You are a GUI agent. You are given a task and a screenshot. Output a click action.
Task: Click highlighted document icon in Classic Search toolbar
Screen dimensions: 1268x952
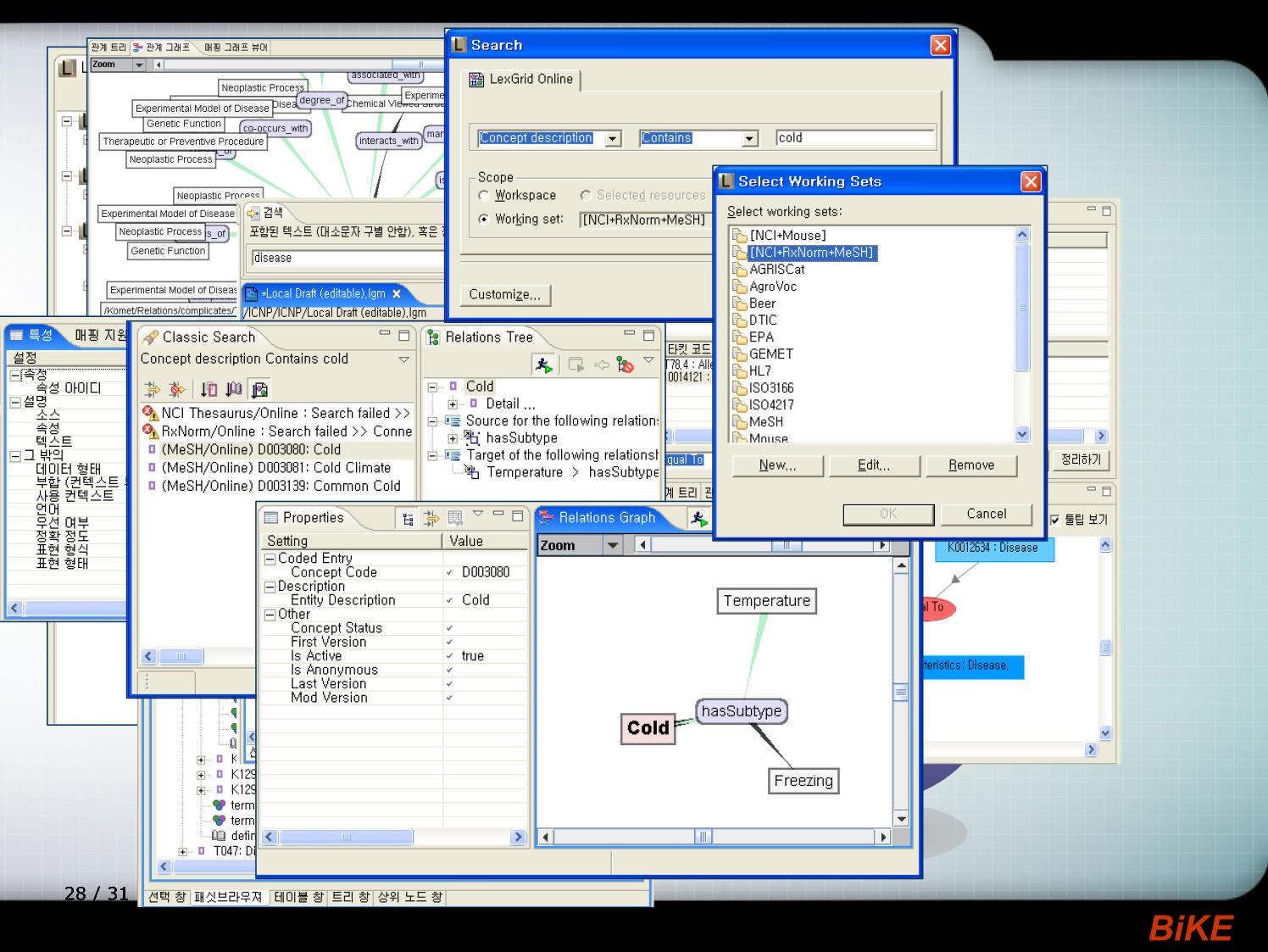pos(259,390)
